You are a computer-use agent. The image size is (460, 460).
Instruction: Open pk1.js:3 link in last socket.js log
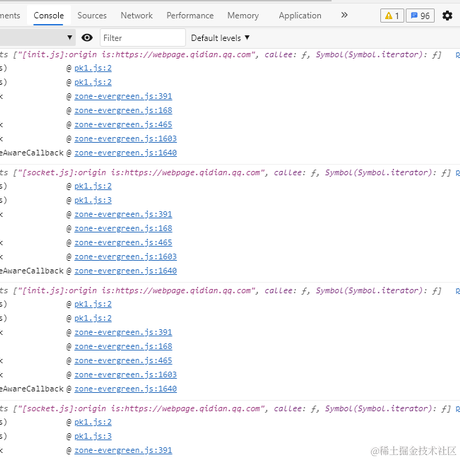pyautogui.click(x=93, y=436)
